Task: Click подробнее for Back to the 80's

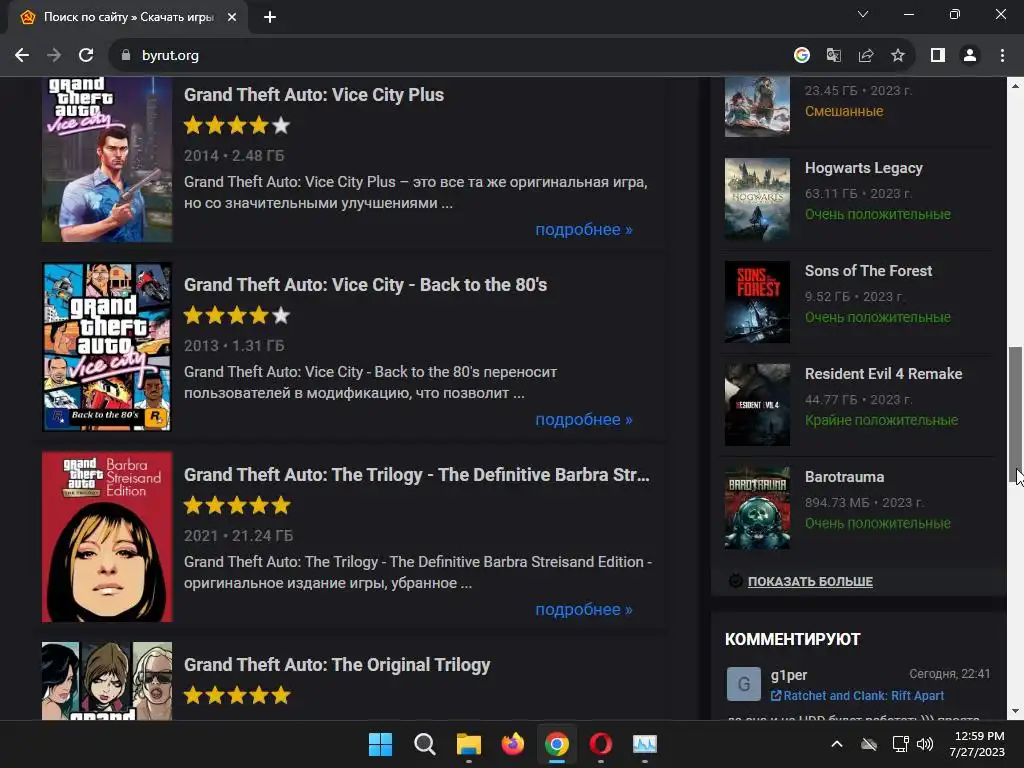Action: click(584, 420)
